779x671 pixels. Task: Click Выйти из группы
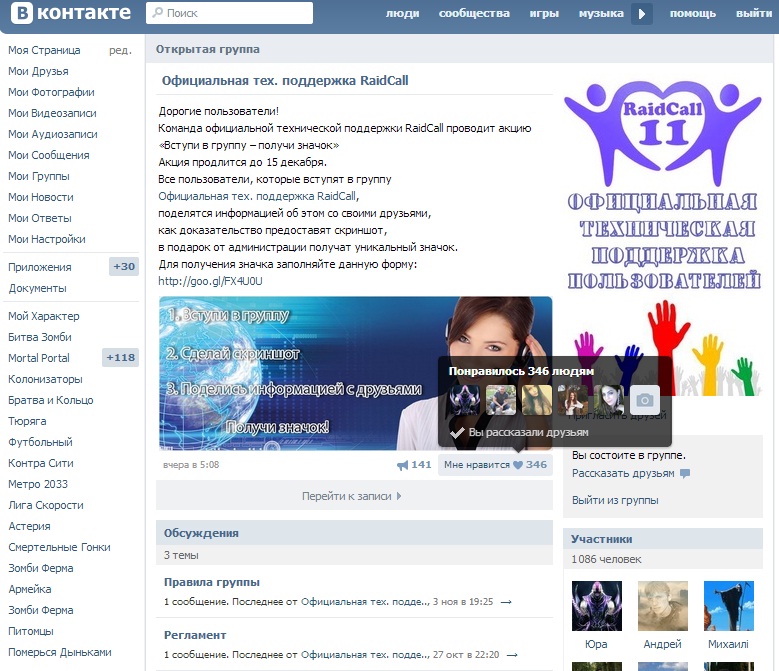(615, 500)
